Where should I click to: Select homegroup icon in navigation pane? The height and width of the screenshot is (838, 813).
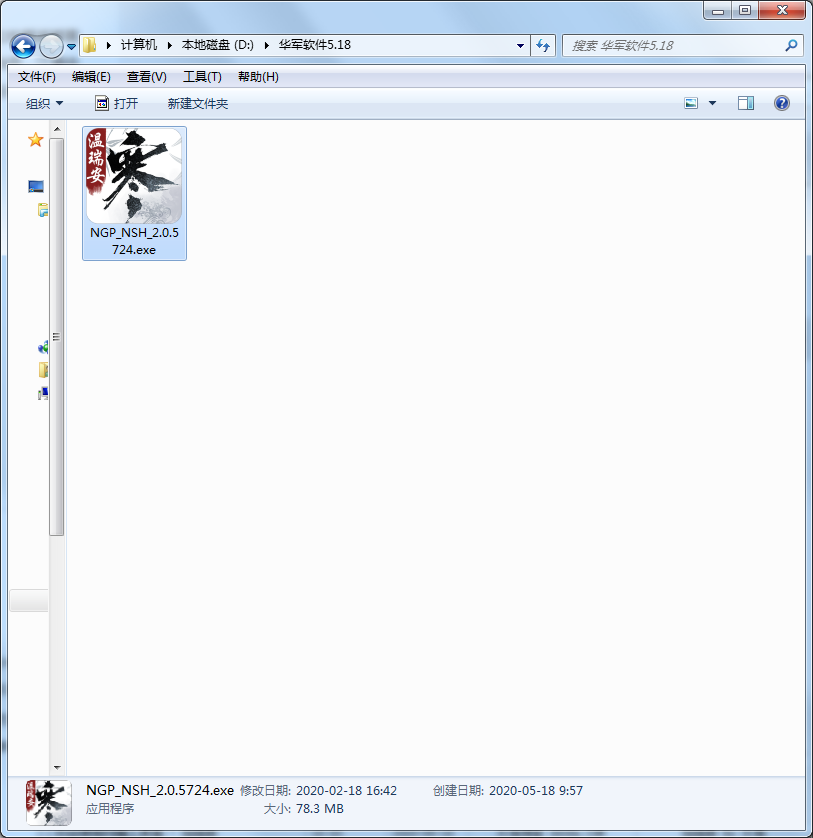[x=43, y=348]
